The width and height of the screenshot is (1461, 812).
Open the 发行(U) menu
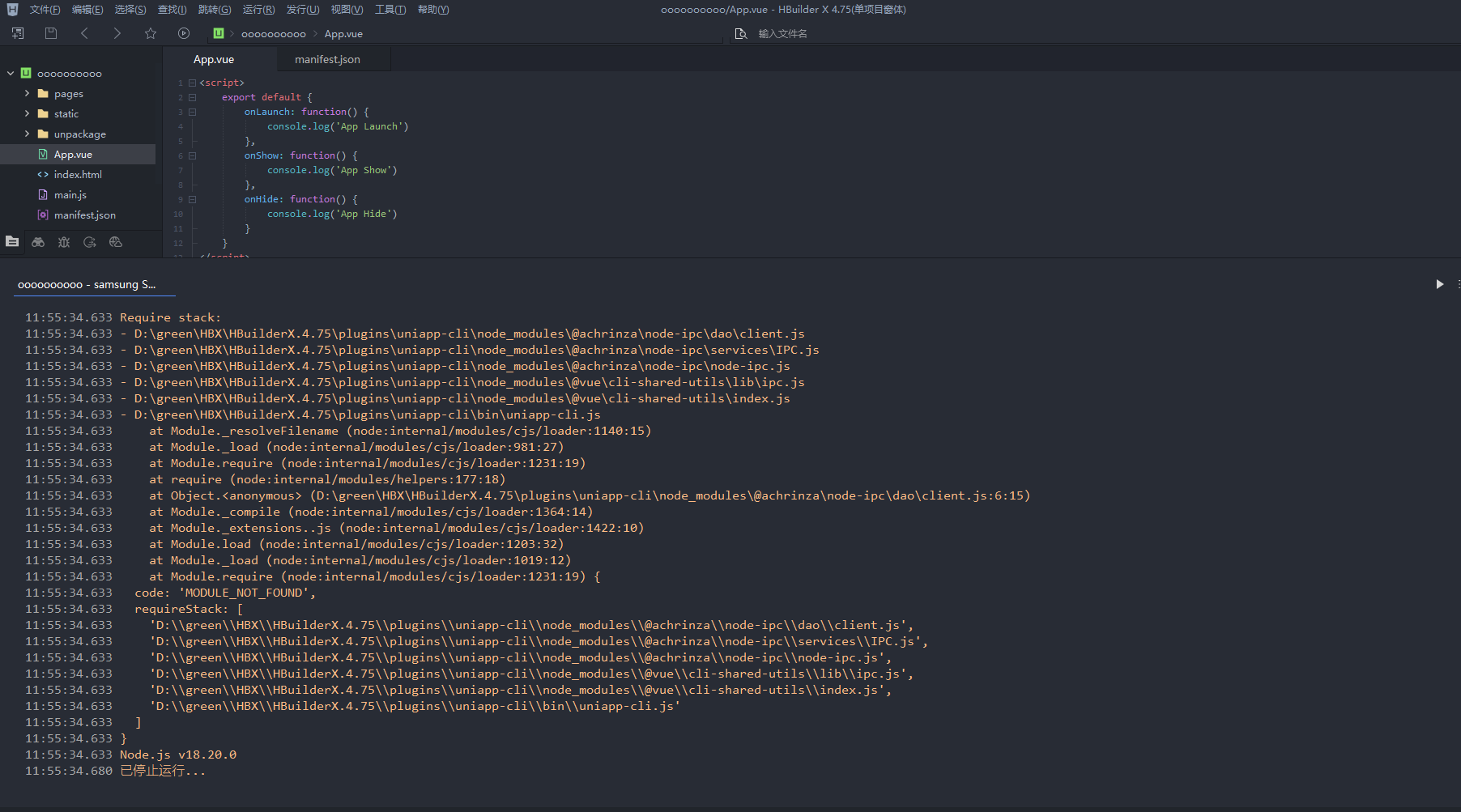(x=303, y=10)
